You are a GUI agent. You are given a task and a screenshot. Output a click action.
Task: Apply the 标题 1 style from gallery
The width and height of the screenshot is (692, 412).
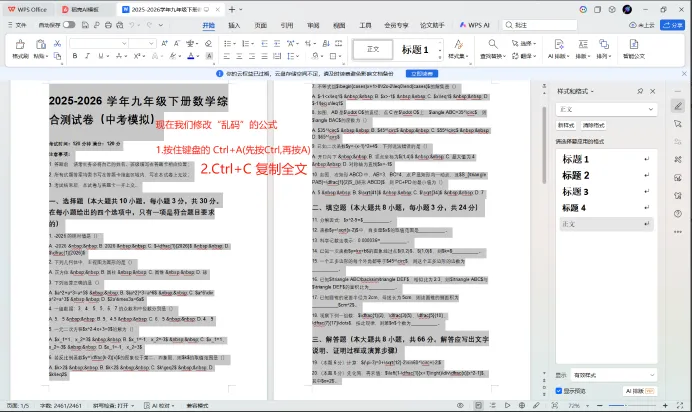pos(415,49)
